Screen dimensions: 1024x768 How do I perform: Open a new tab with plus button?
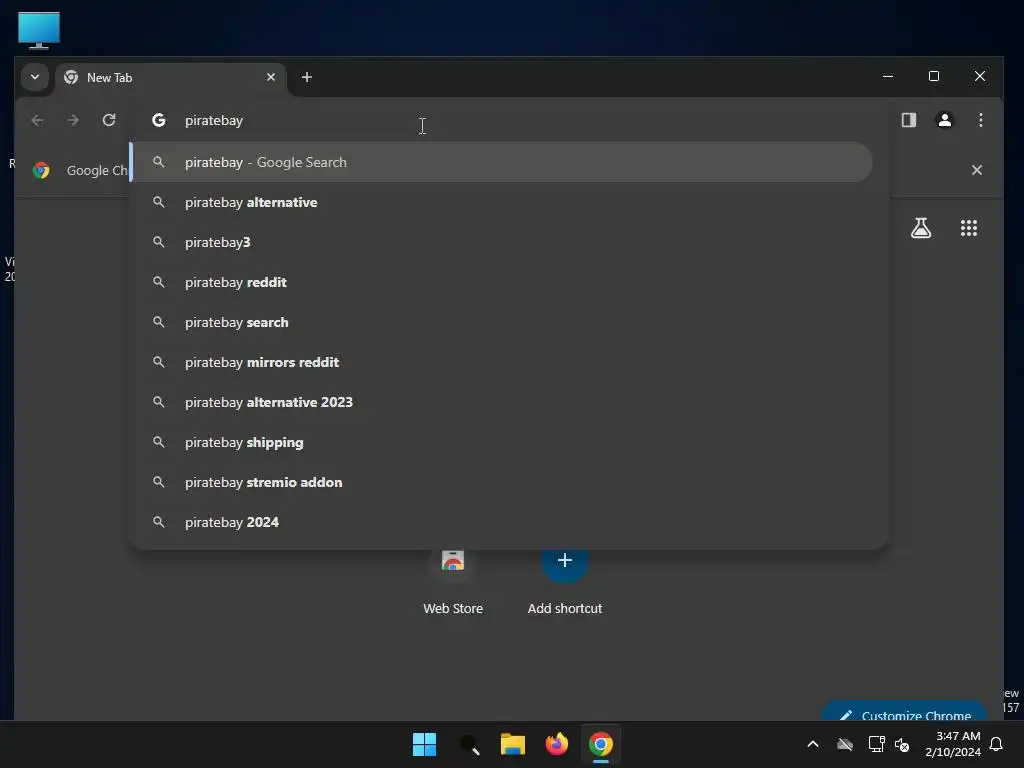pyautogui.click(x=306, y=77)
